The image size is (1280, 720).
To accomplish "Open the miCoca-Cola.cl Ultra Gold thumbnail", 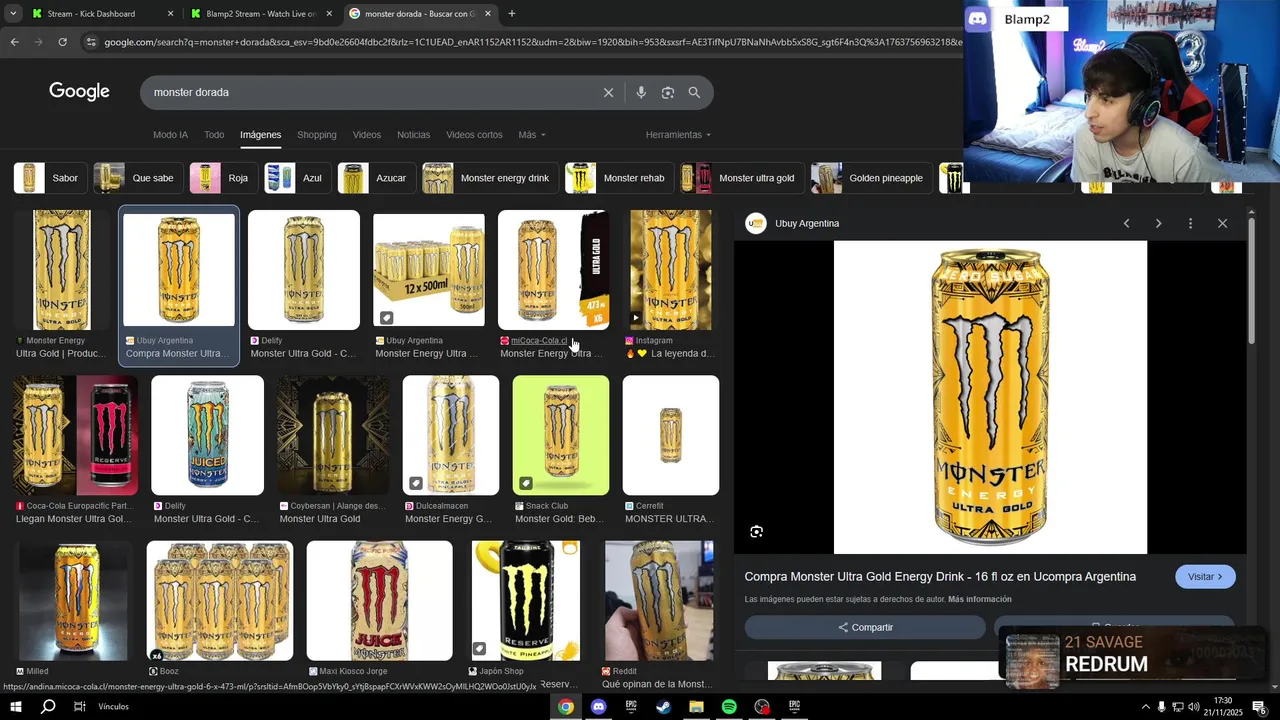I will pos(553,270).
